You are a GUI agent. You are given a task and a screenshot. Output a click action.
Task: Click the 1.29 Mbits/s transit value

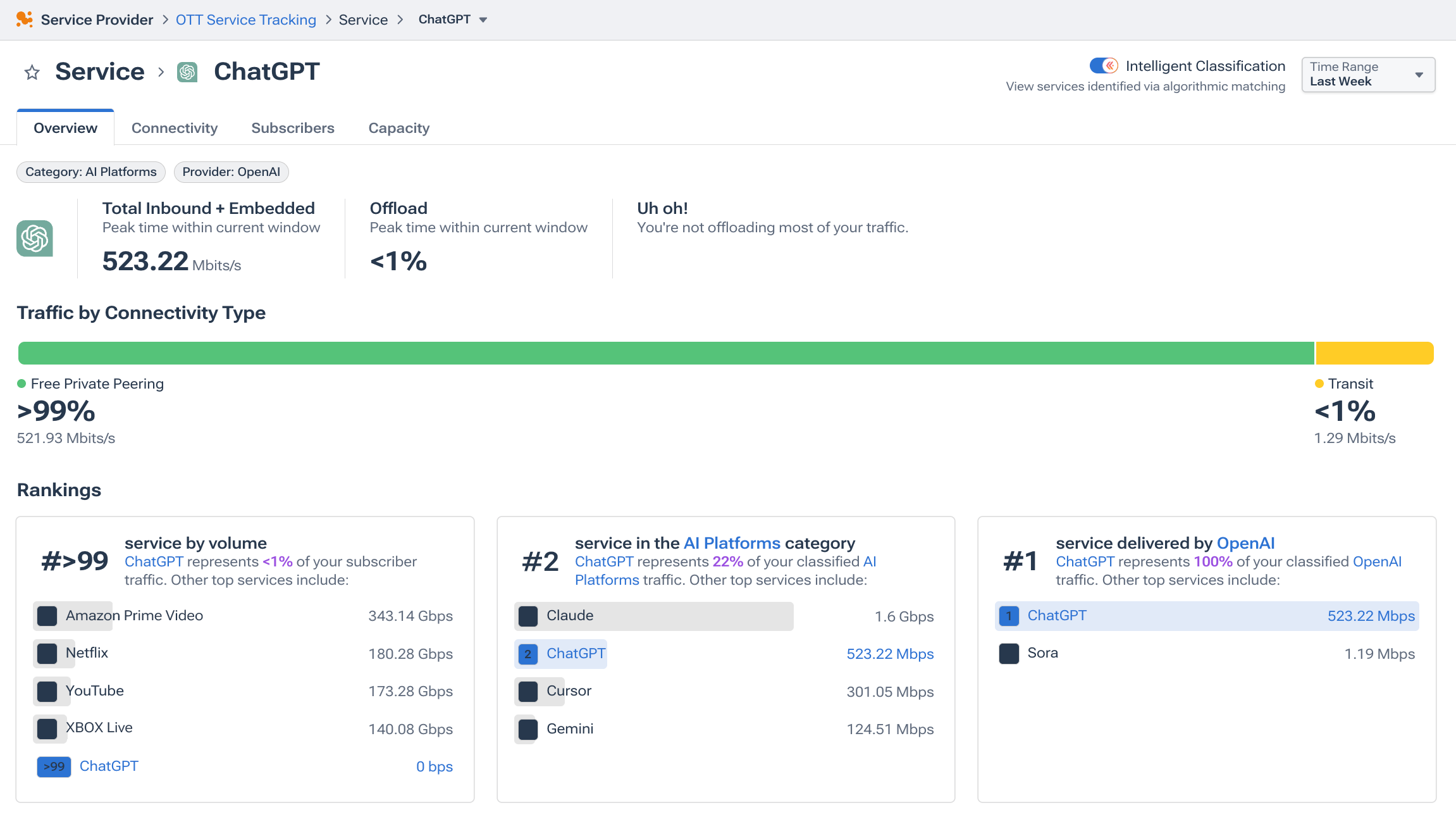tap(1355, 438)
